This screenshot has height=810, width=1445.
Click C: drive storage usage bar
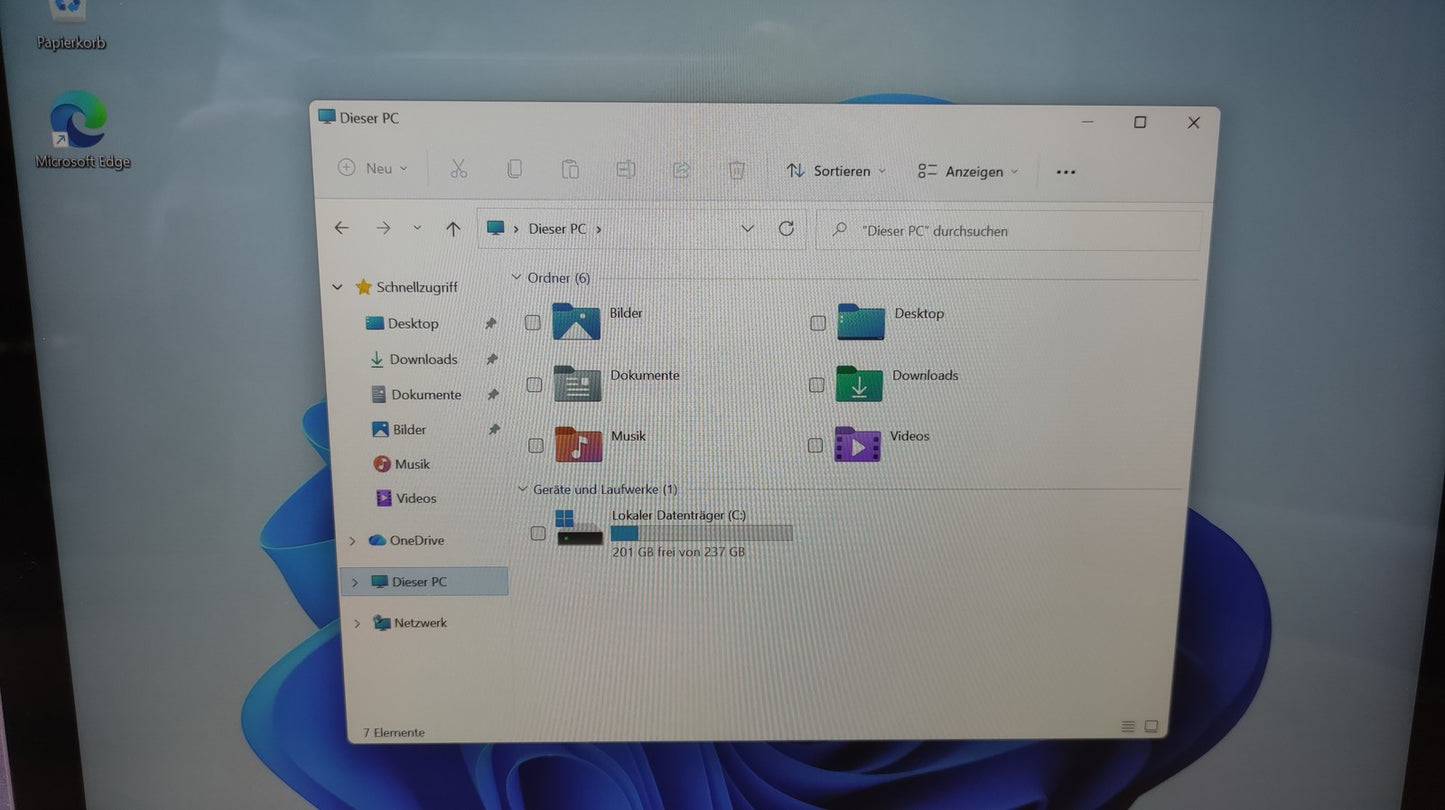click(702, 533)
